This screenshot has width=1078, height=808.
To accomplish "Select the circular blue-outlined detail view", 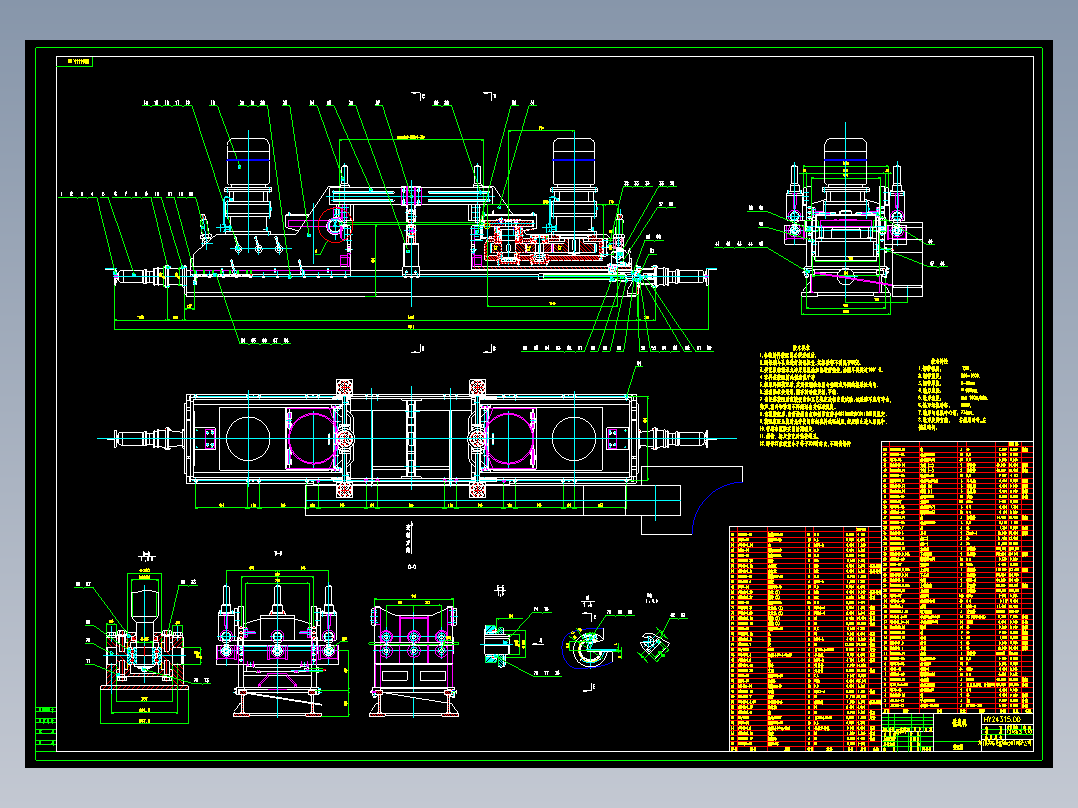I will click(588, 648).
